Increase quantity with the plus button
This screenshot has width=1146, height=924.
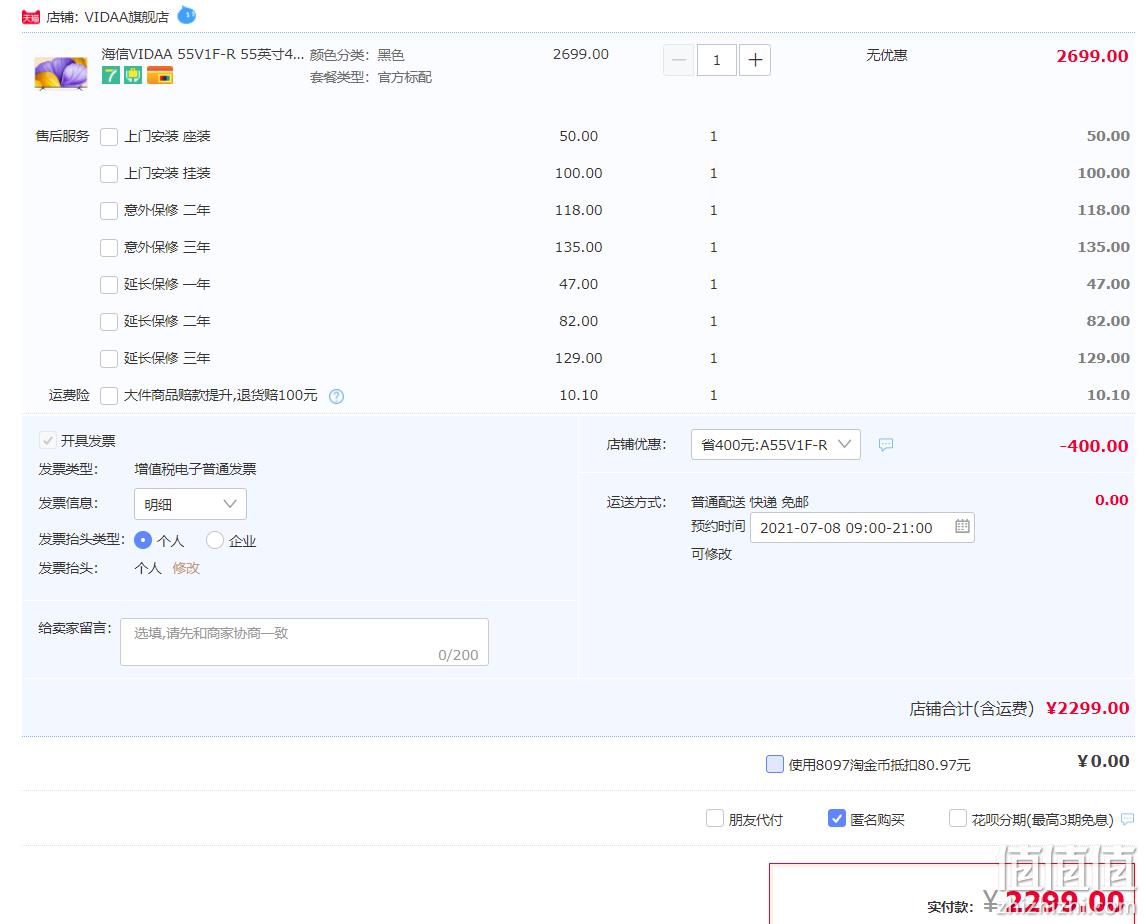(x=755, y=60)
